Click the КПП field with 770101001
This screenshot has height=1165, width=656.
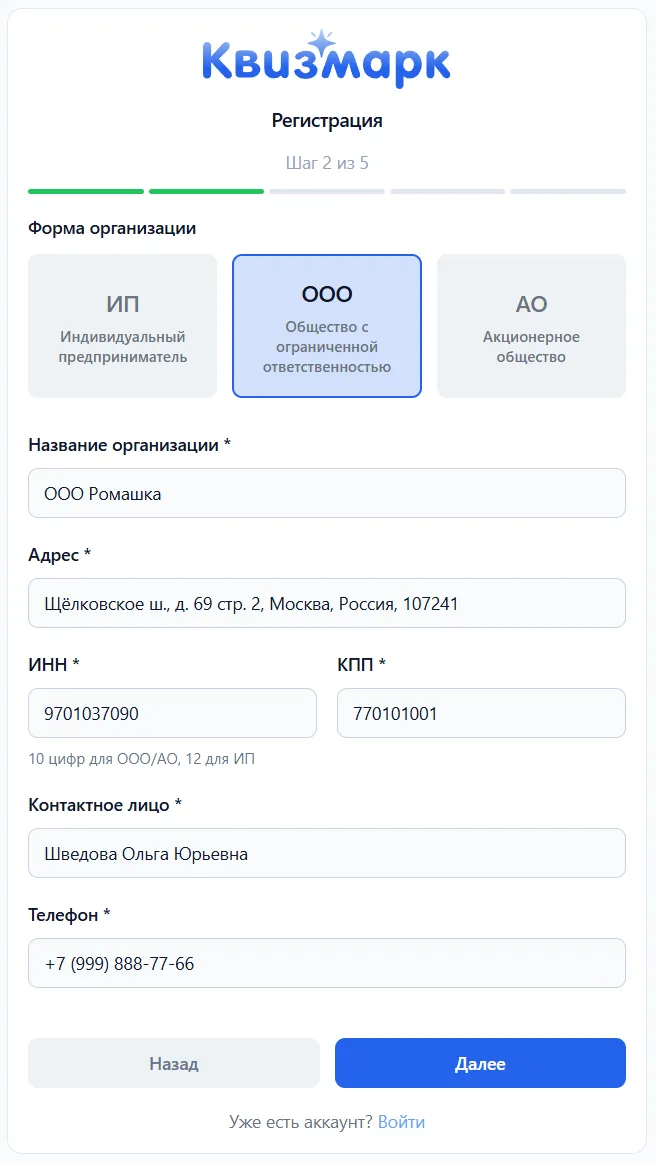coord(481,713)
